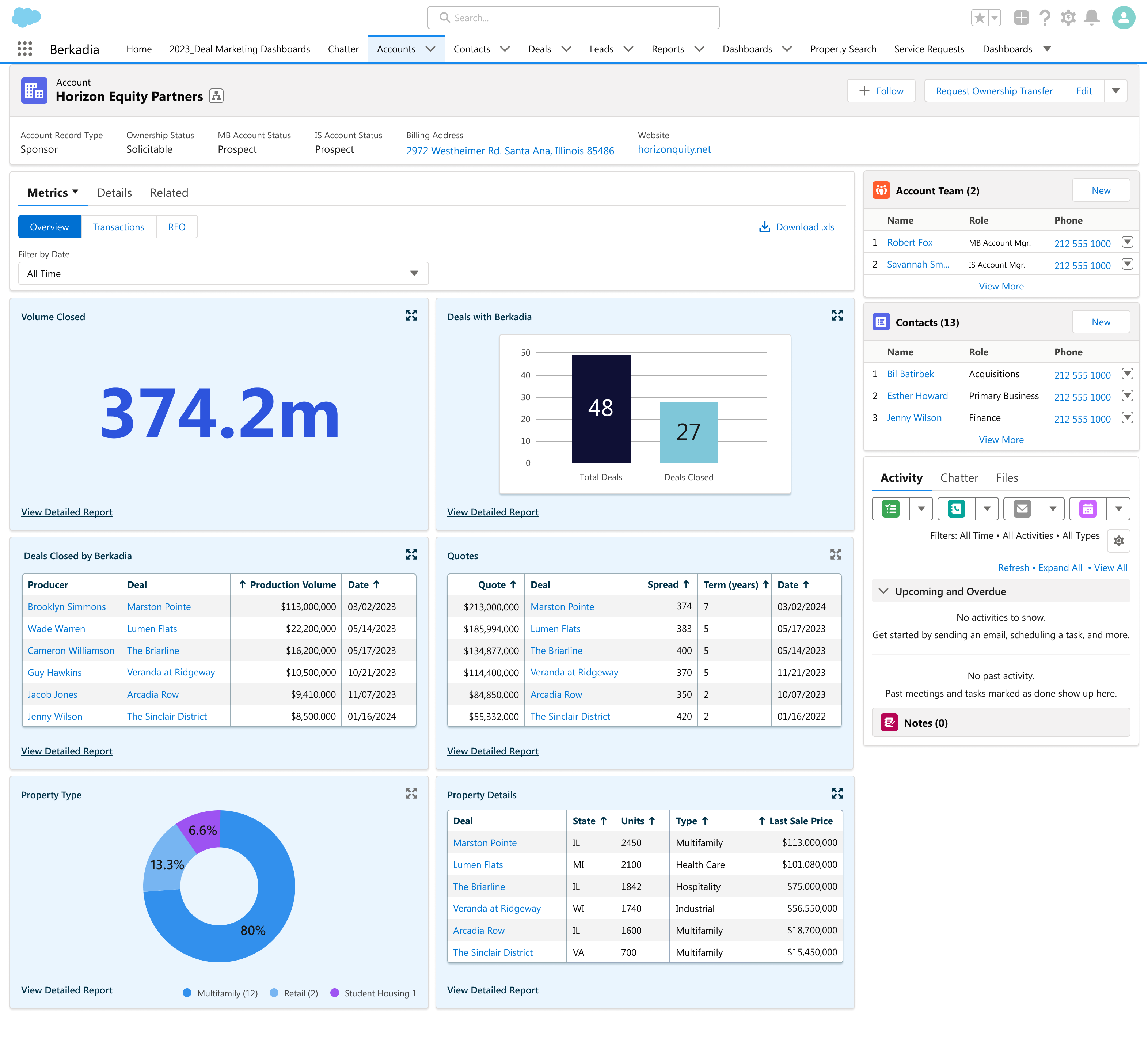This screenshot has width=1148, height=1038.
Task: Add New contact in Contacts panel
Action: pyautogui.click(x=1101, y=322)
